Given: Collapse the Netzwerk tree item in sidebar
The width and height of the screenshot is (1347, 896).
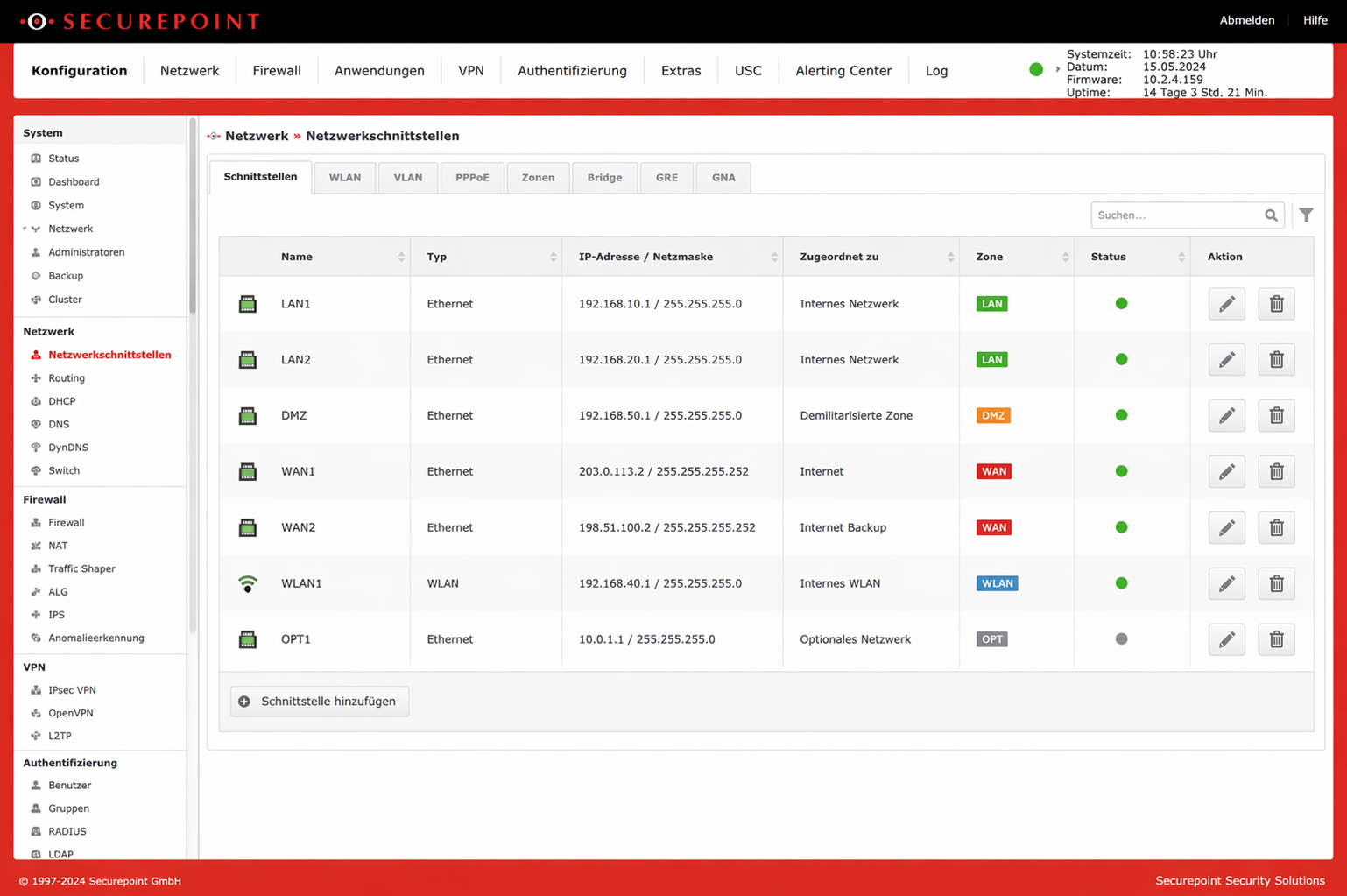Looking at the screenshot, I should click(x=25, y=229).
